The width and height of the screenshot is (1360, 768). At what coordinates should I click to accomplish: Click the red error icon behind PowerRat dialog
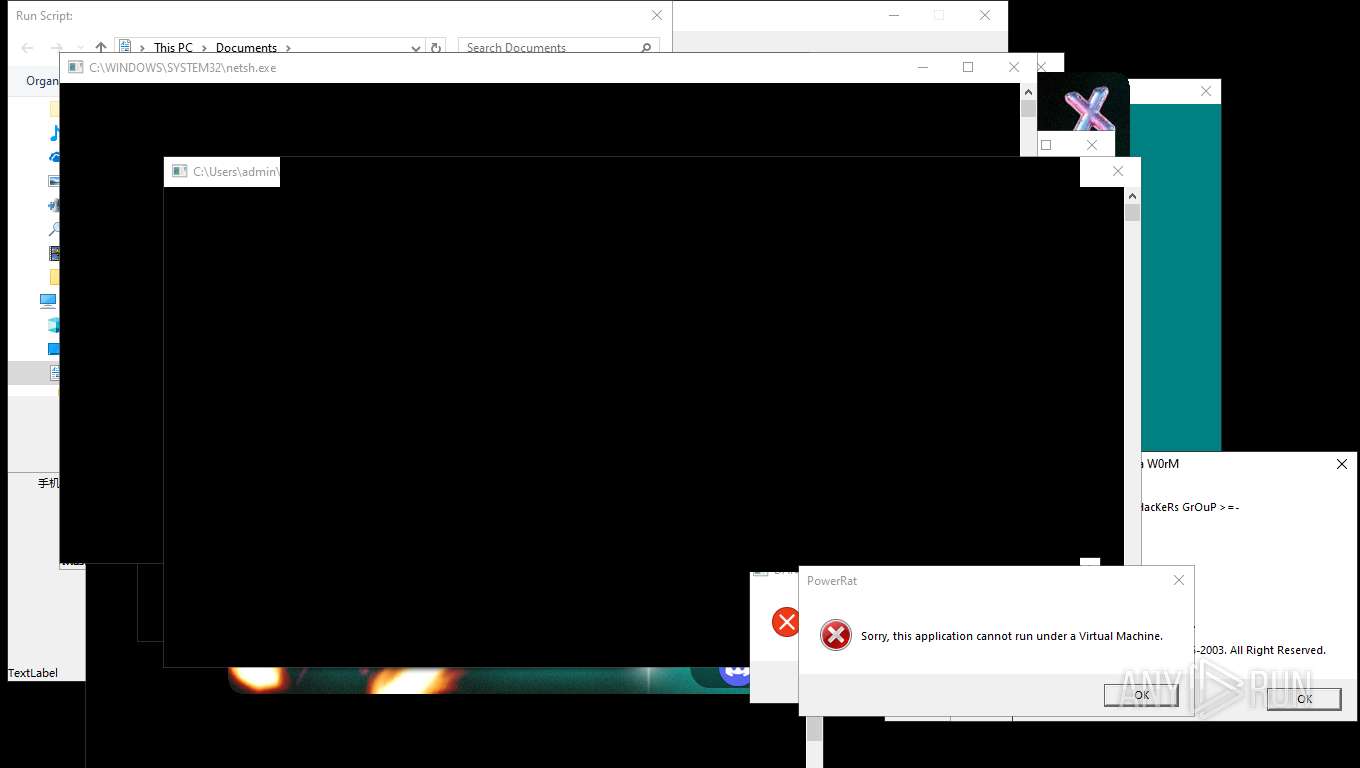click(786, 622)
